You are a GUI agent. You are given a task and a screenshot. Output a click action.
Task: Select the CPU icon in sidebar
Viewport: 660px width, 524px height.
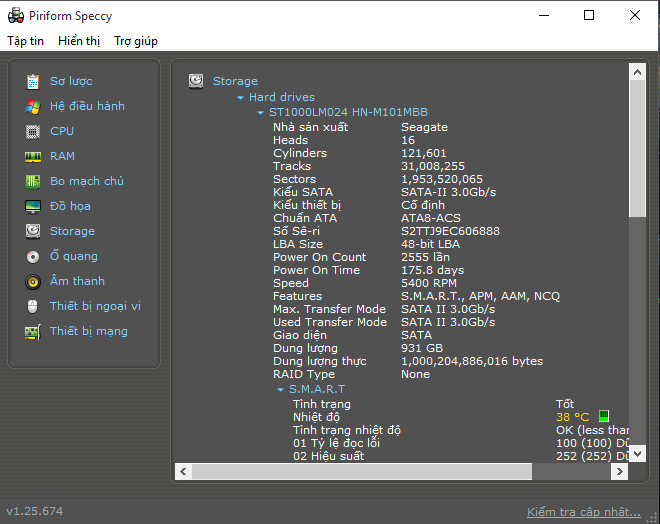[33, 131]
